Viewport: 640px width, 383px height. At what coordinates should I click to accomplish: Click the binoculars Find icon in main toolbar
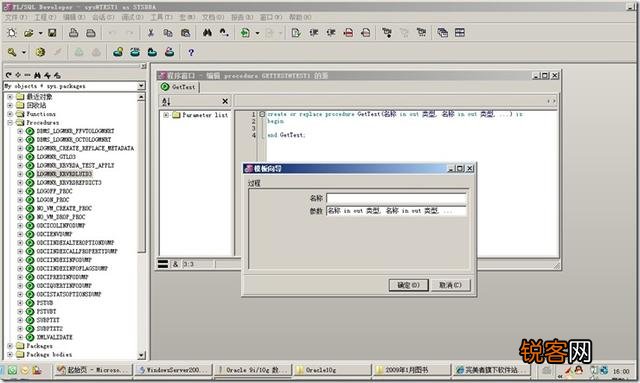[x=207, y=33]
